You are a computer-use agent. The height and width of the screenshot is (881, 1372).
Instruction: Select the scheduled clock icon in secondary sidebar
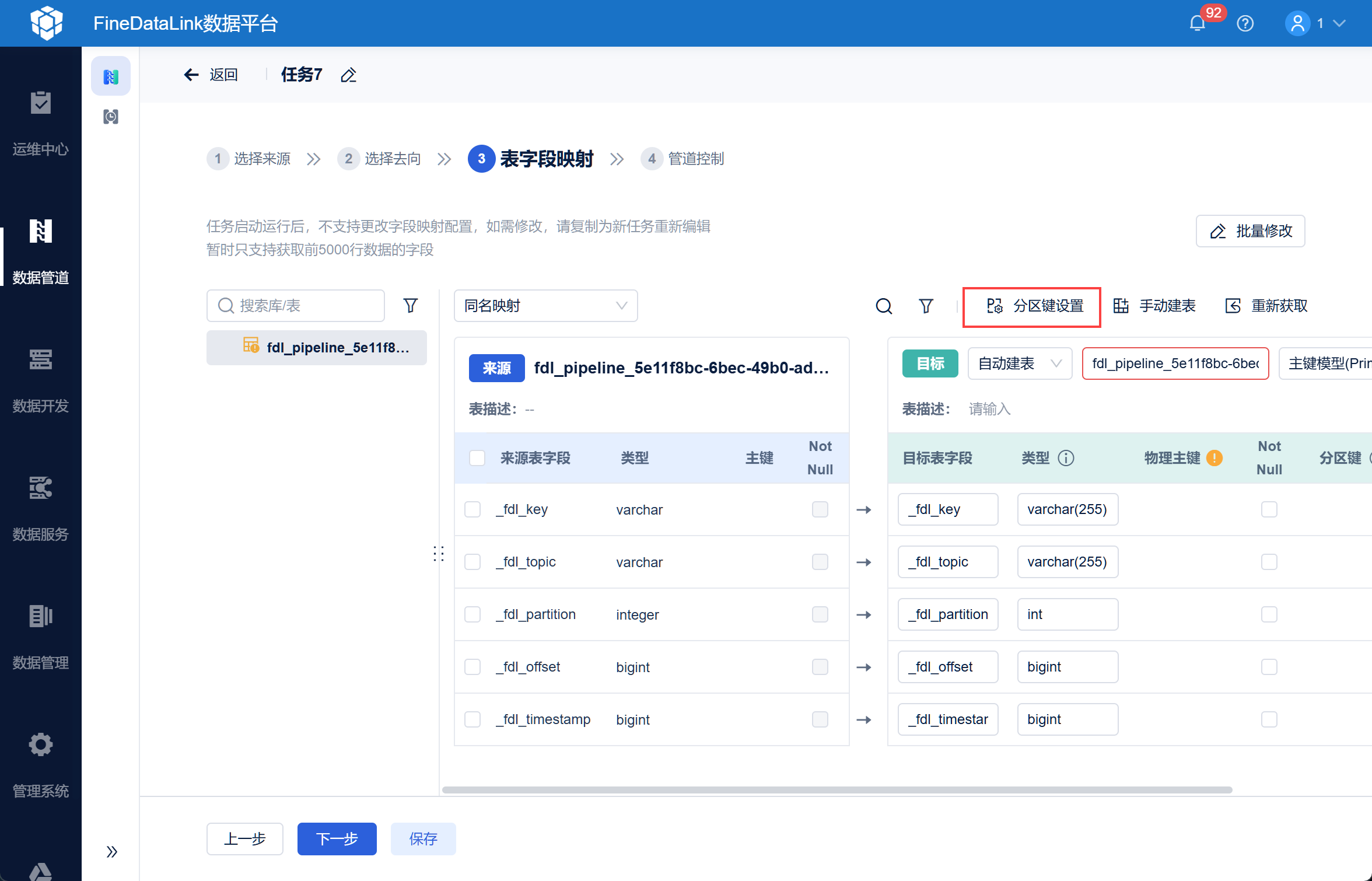pyautogui.click(x=111, y=117)
